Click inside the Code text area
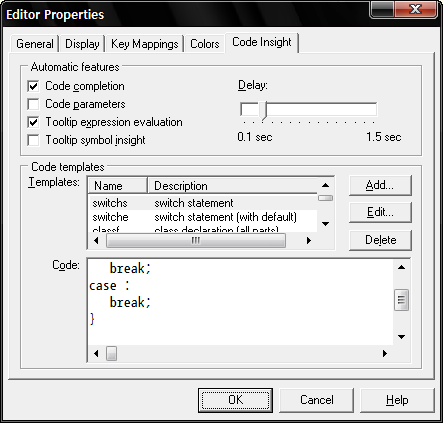Screen dimensions: 443x423 pyautogui.click(x=240, y=302)
